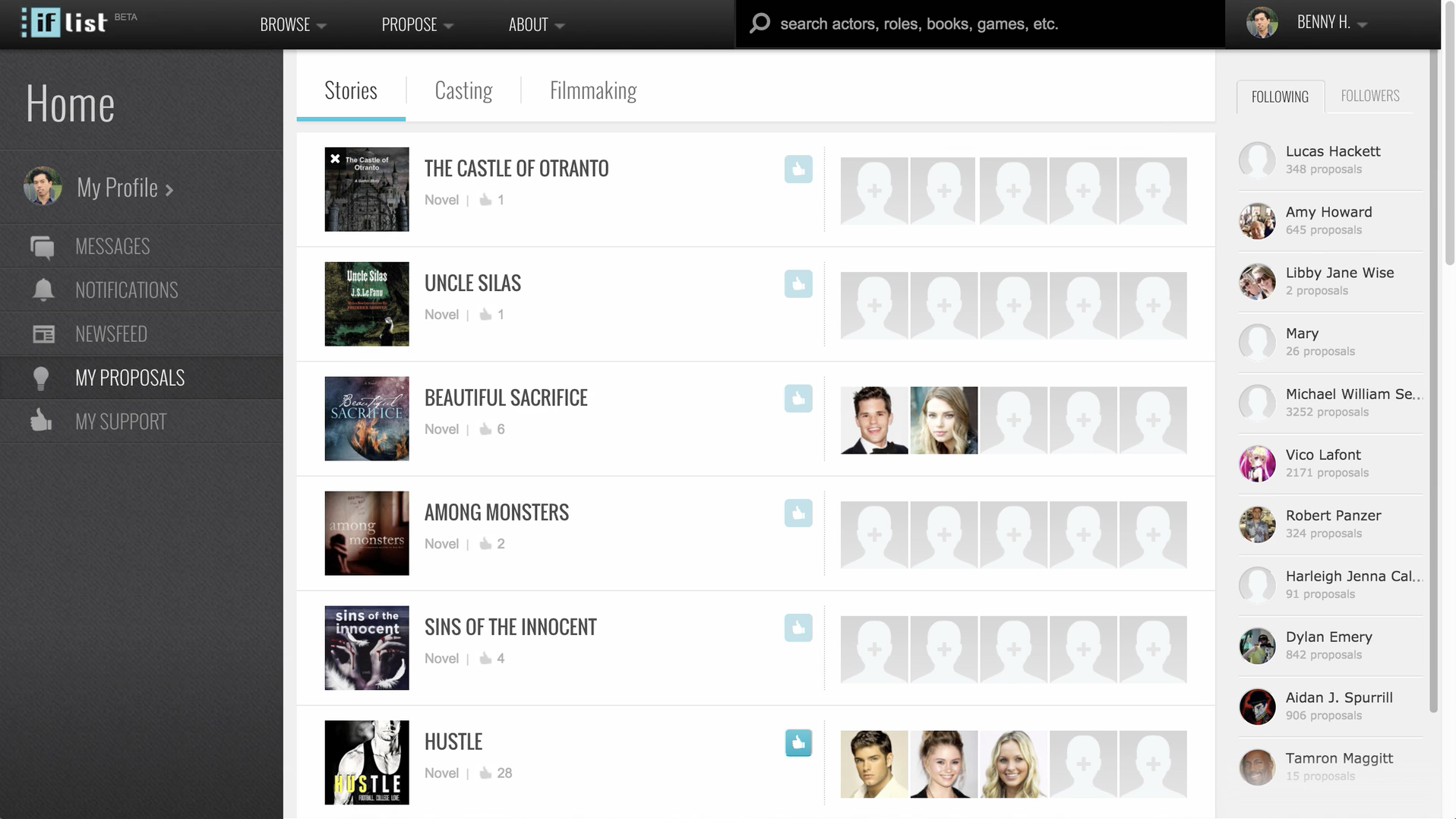The height and width of the screenshot is (819, 1456).
Task: Click the My Support thumbs-up icon
Action: pos(41,421)
